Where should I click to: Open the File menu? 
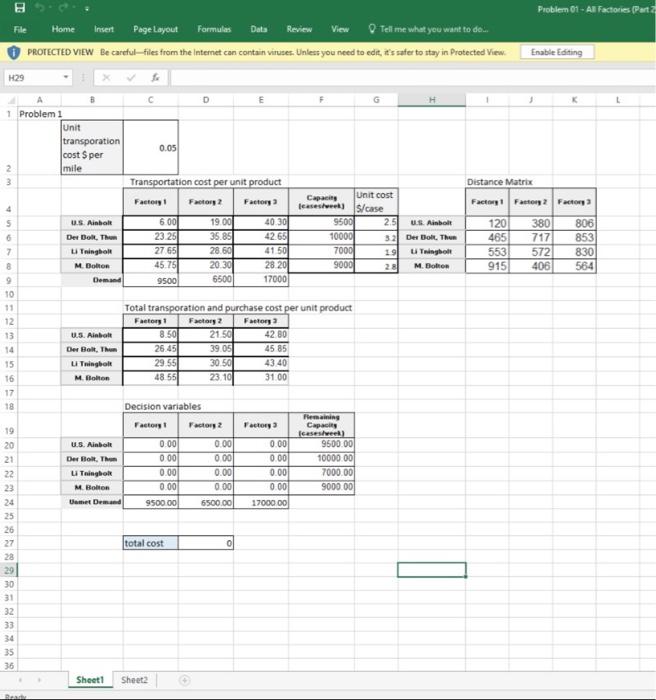(x=20, y=29)
